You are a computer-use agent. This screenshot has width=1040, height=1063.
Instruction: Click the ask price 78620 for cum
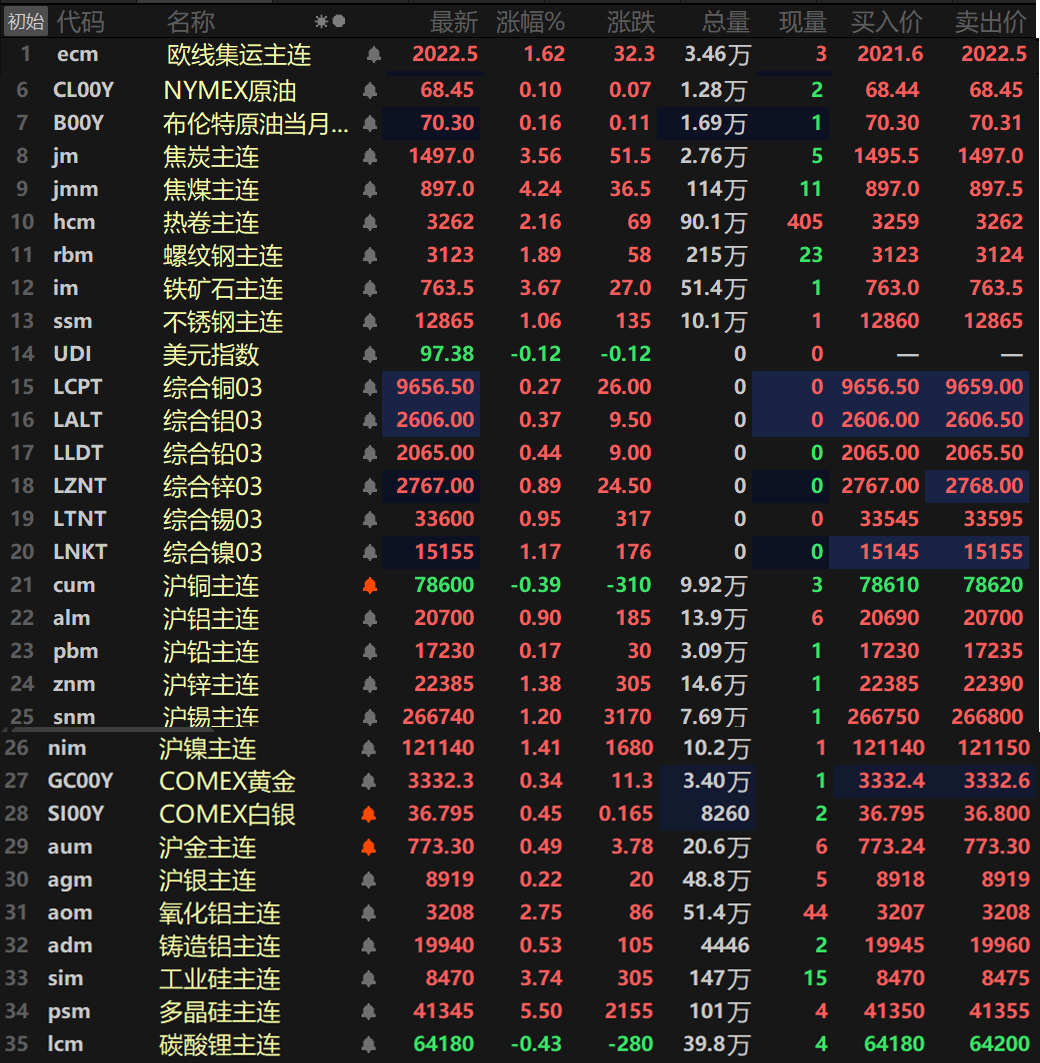pos(993,585)
